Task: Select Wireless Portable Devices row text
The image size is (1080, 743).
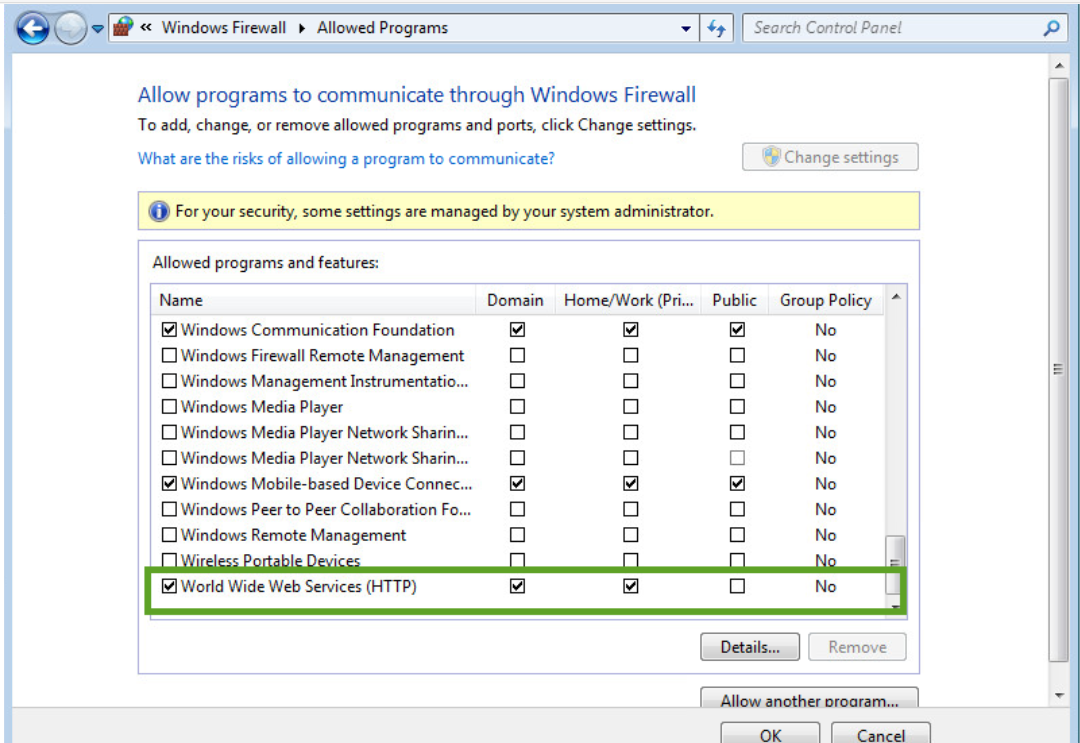Action: [x=271, y=561]
